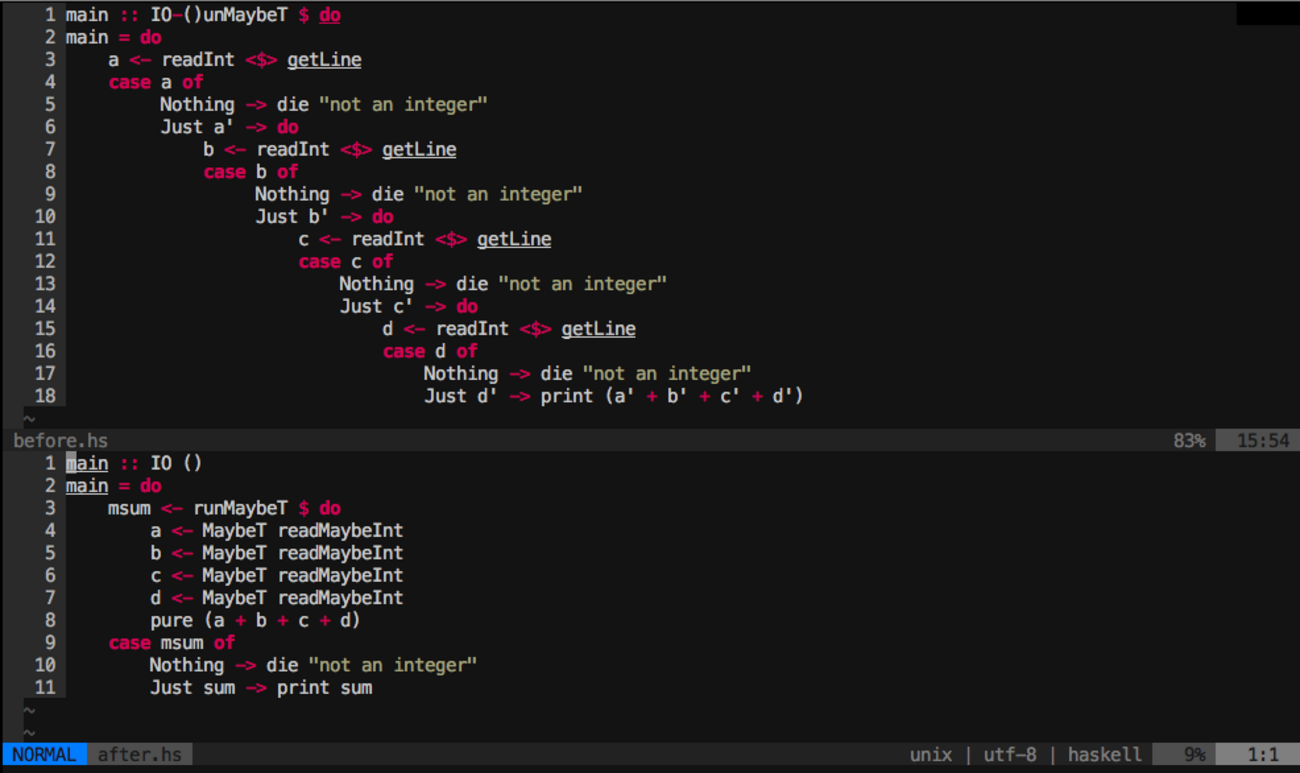
Task: Select the after.hs filename in status line
Action: [x=139, y=755]
